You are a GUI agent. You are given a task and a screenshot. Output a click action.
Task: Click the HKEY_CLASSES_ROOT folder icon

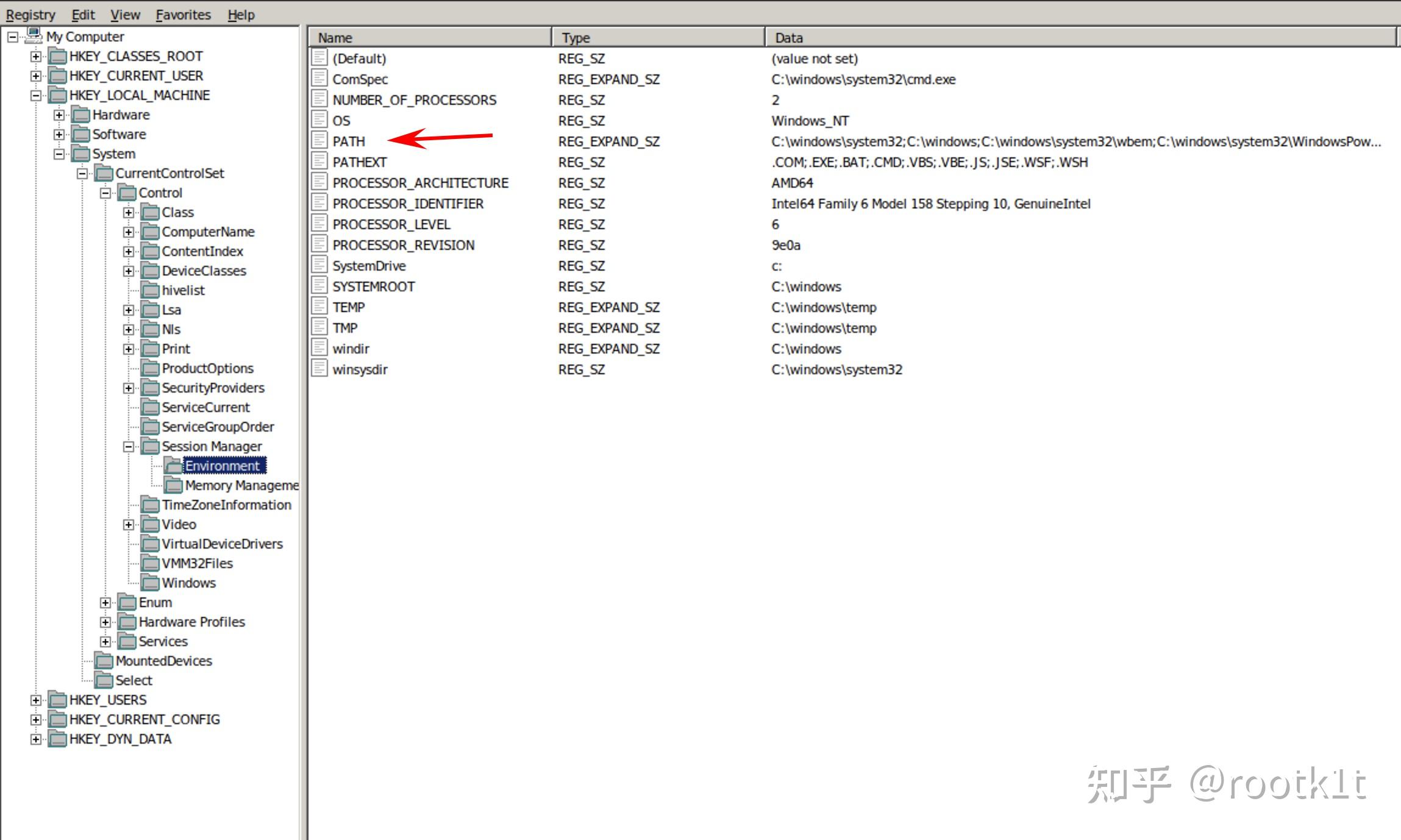coord(58,57)
